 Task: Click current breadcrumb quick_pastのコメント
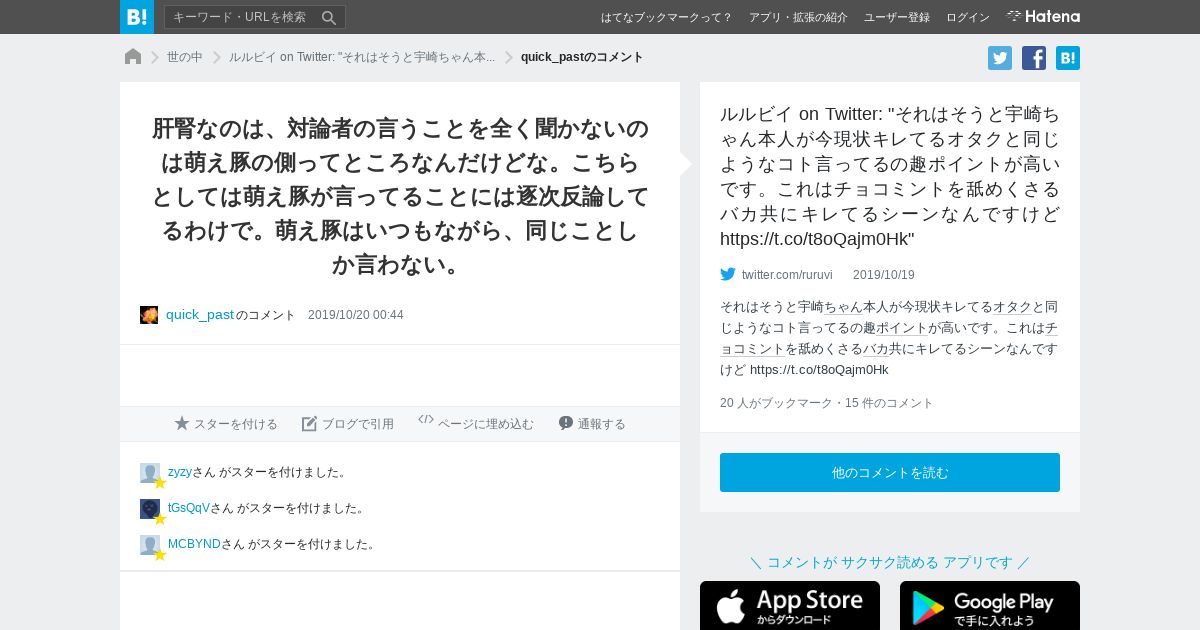[x=582, y=57]
